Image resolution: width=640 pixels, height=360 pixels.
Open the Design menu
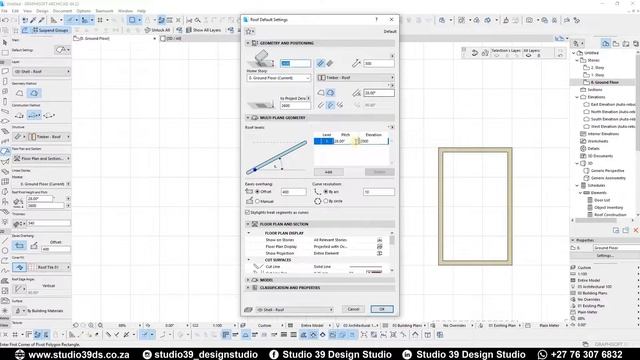click(x=42, y=11)
